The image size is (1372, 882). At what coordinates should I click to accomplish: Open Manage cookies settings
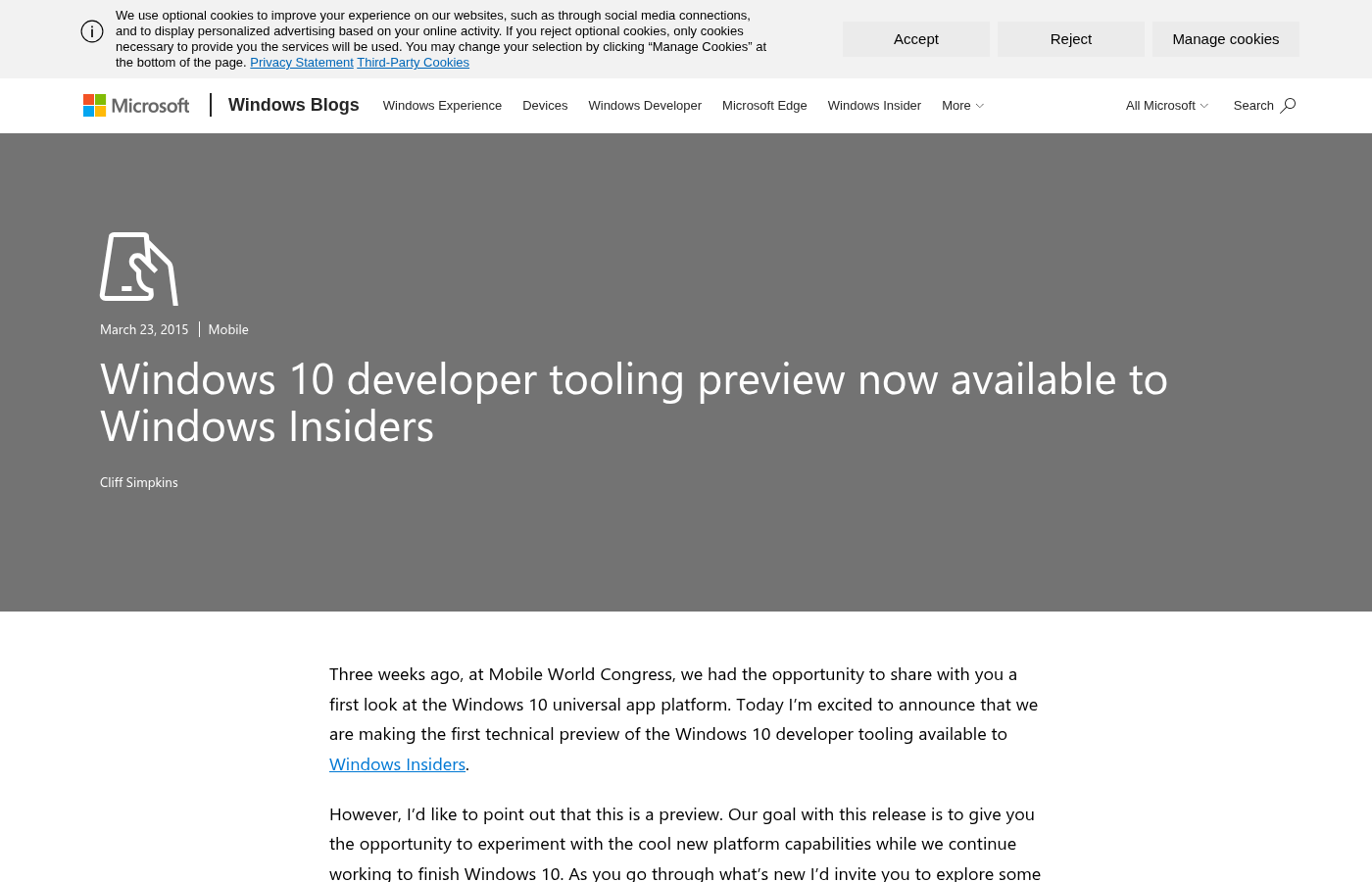[x=1226, y=39]
